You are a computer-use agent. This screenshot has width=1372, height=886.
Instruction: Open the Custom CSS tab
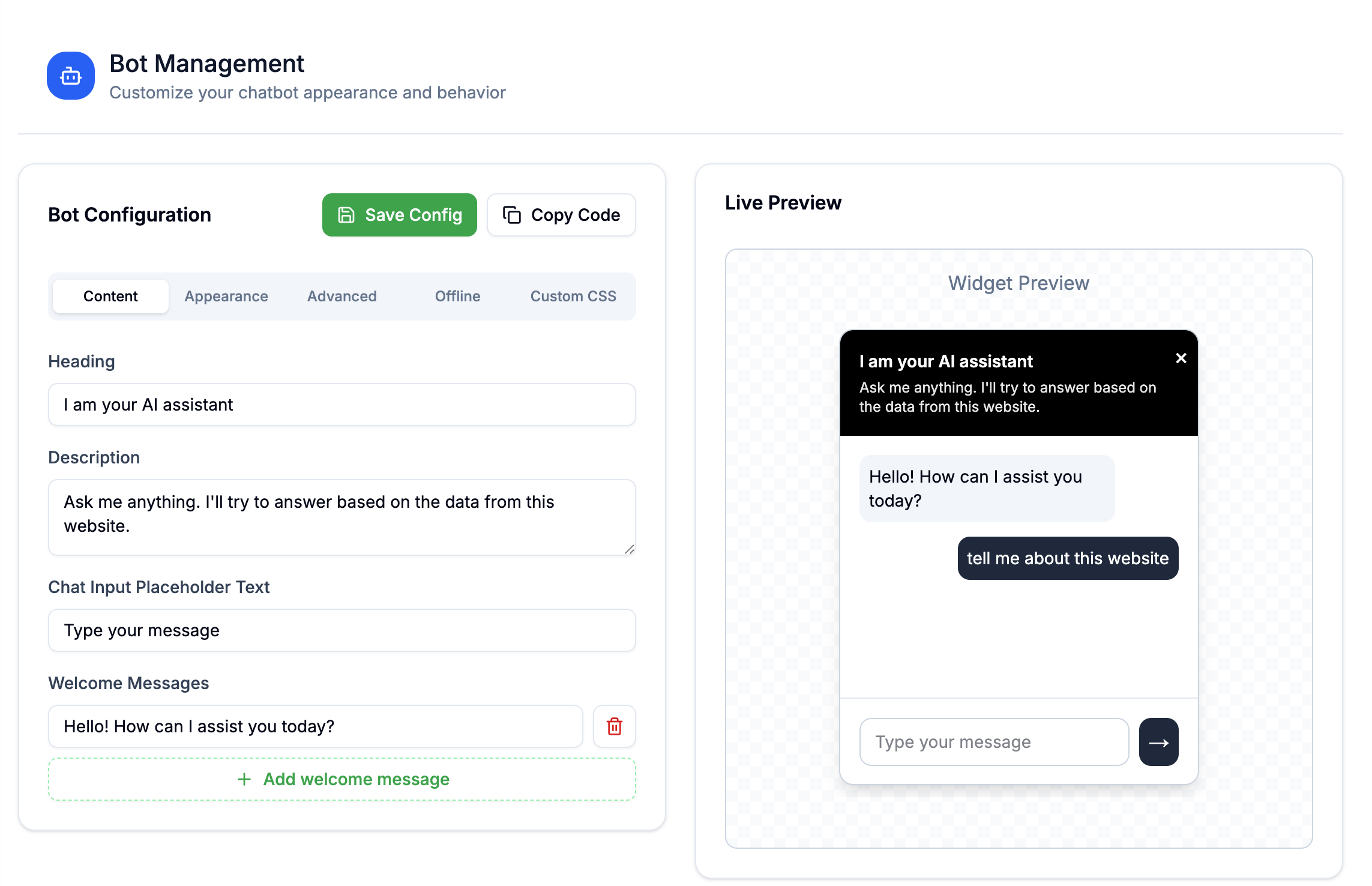pos(573,296)
